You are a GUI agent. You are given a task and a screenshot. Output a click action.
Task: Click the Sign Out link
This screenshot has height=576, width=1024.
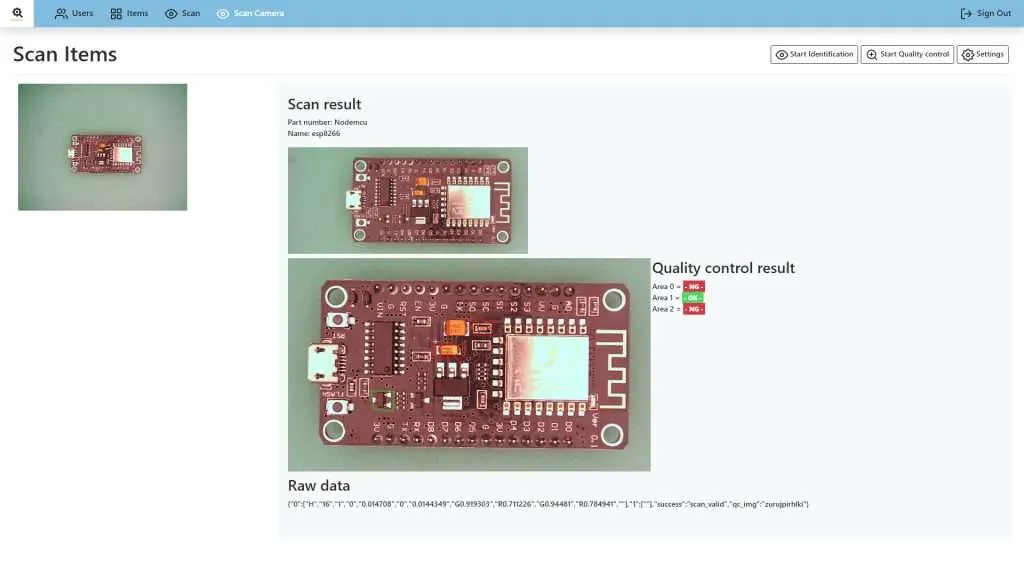(x=985, y=13)
